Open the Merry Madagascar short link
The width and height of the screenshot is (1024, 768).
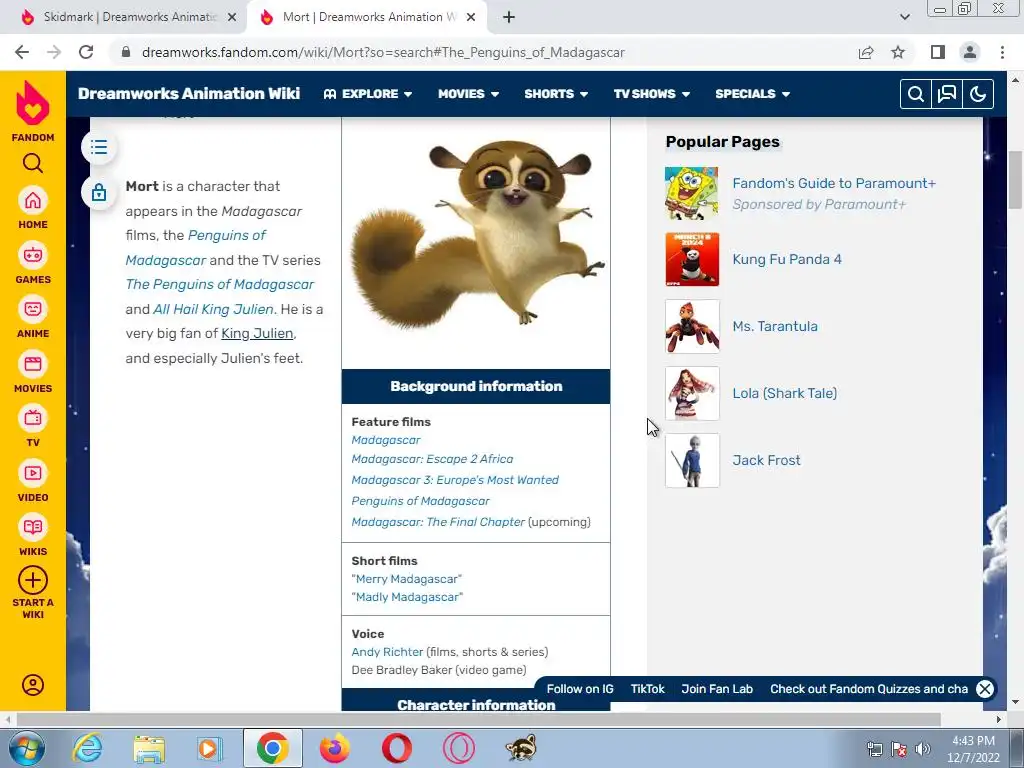coord(407,579)
